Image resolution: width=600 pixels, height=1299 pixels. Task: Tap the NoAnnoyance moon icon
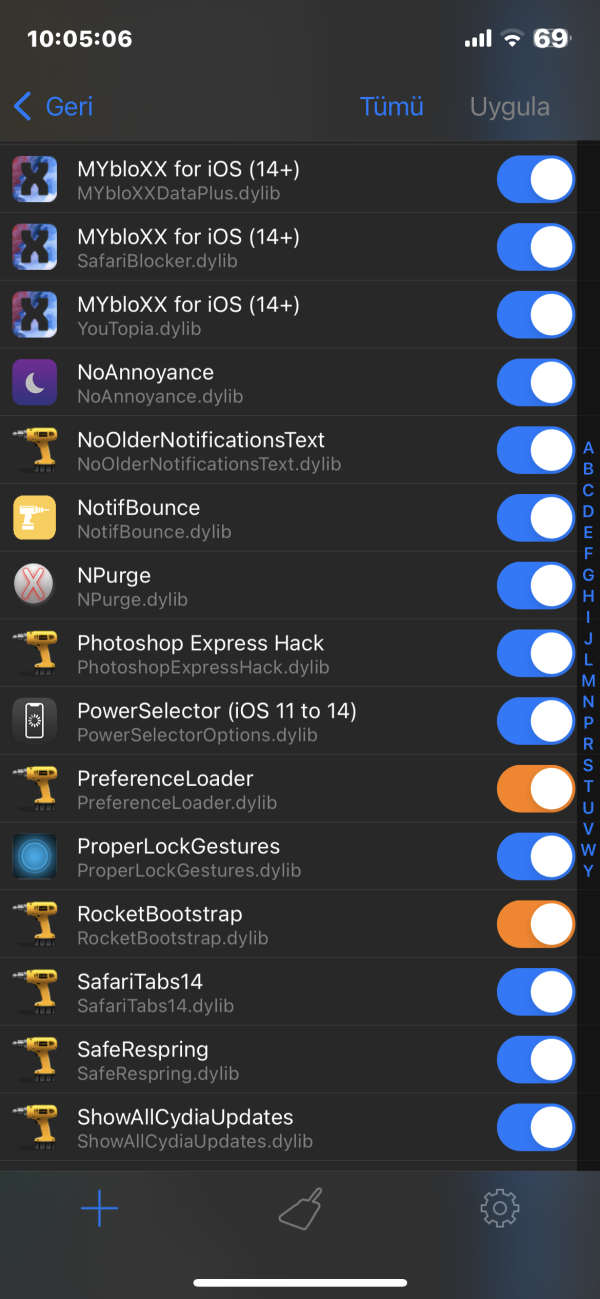point(34,383)
